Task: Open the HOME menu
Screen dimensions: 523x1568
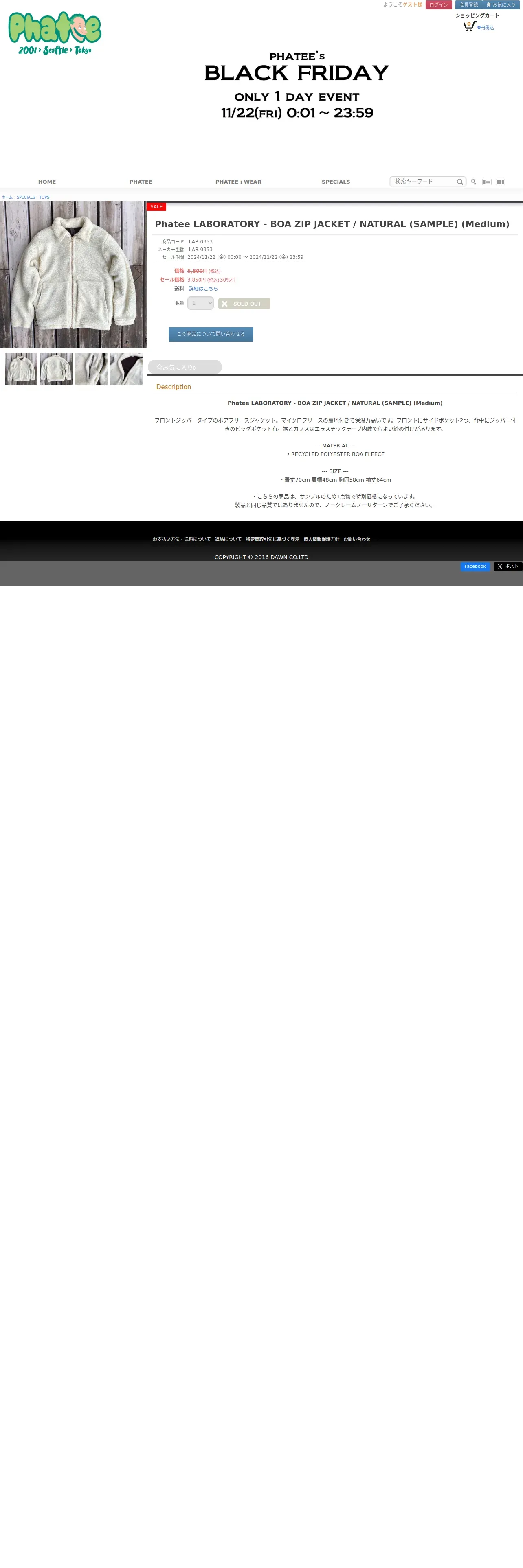Action: point(47,182)
